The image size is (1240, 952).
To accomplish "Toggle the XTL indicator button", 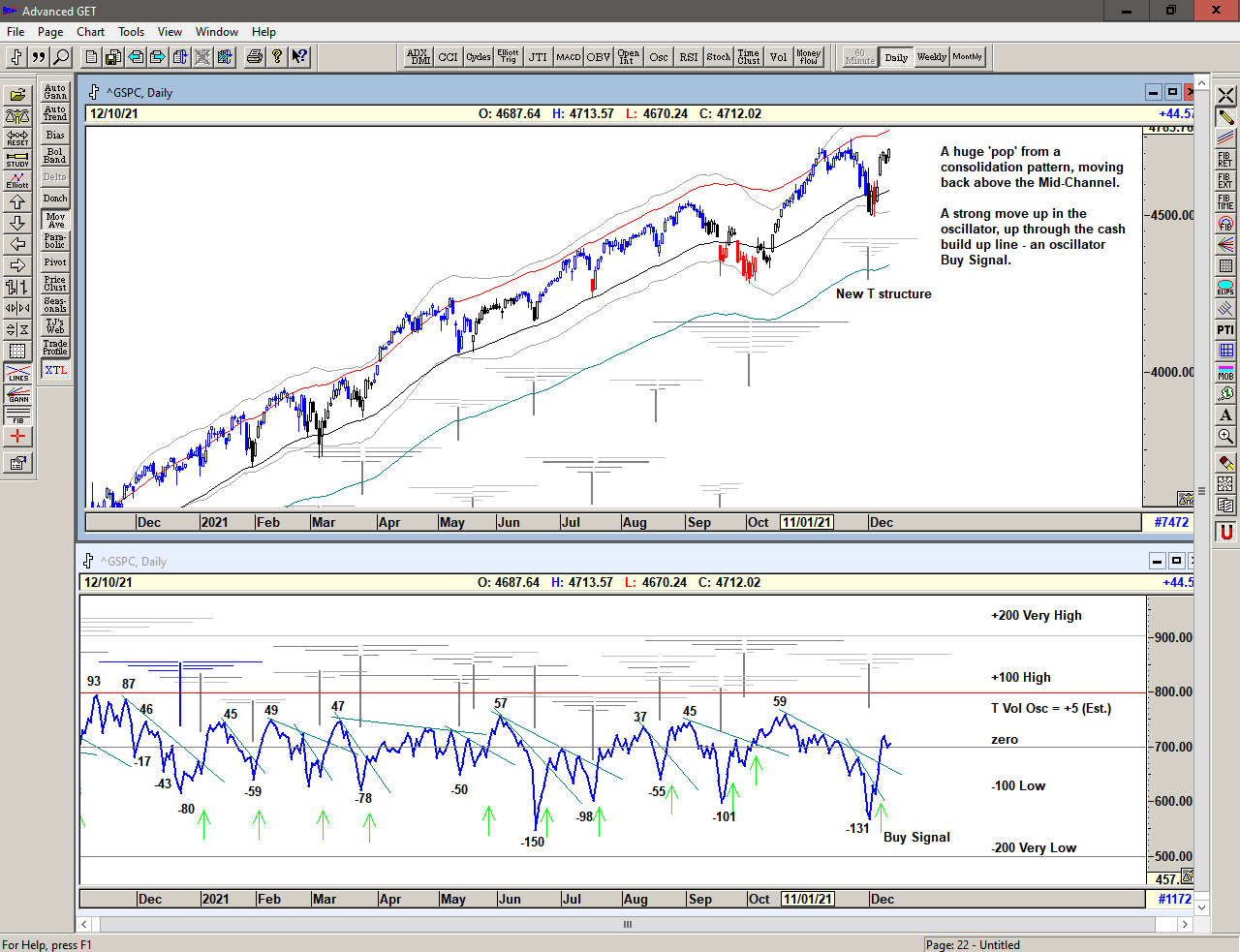I will [55, 370].
